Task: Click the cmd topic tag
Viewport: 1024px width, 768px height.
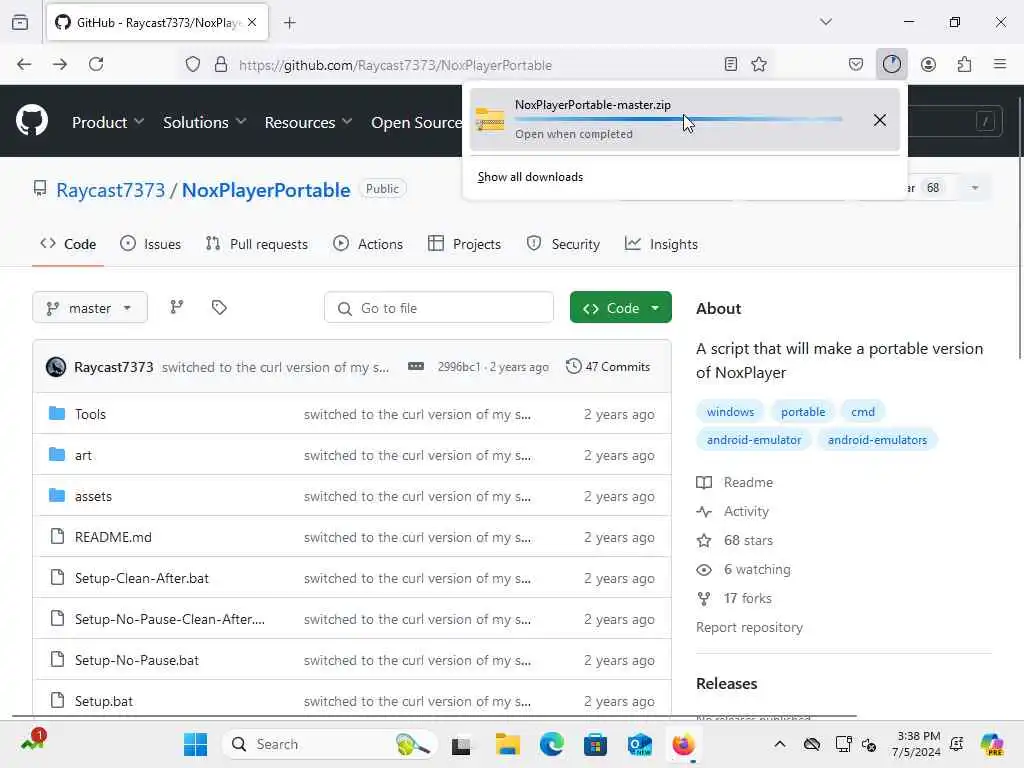Action: click(x=862, y=412)
